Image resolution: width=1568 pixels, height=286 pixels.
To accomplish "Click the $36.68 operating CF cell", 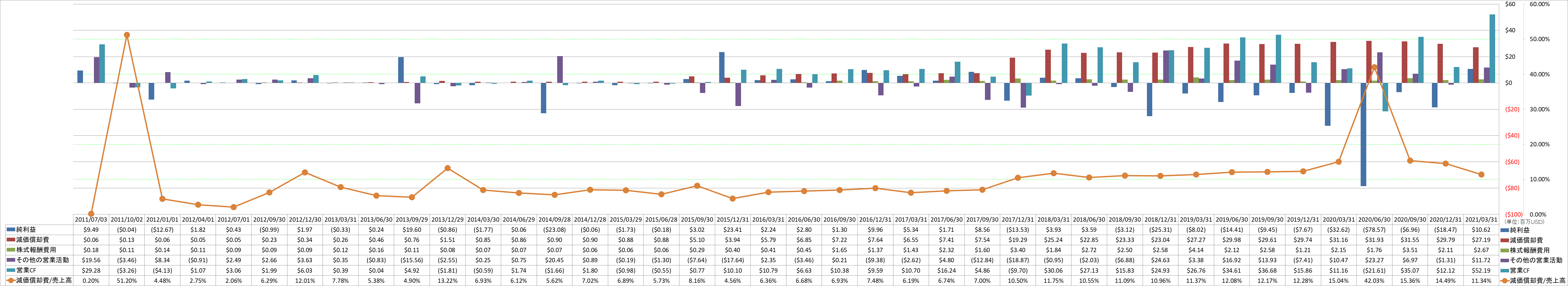I will tap(1267, 270).
